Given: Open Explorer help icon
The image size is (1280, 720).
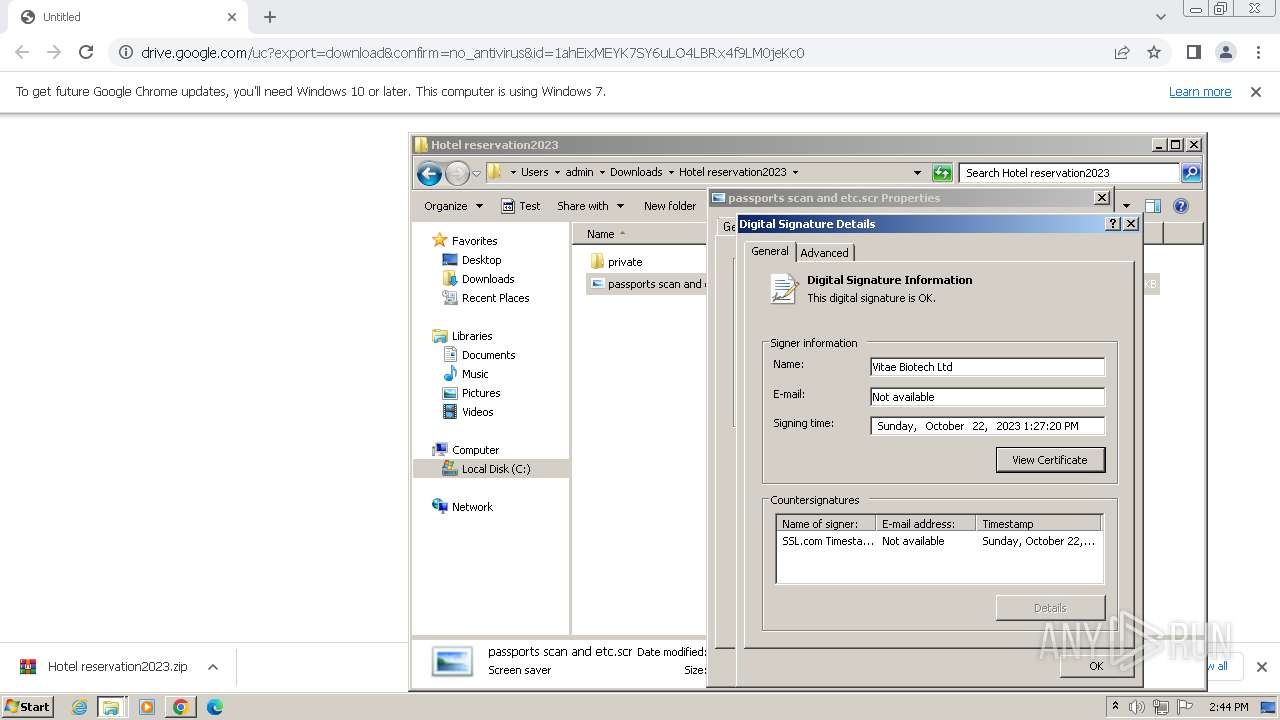Looking at the screenshot, I should pos(1181,206).
